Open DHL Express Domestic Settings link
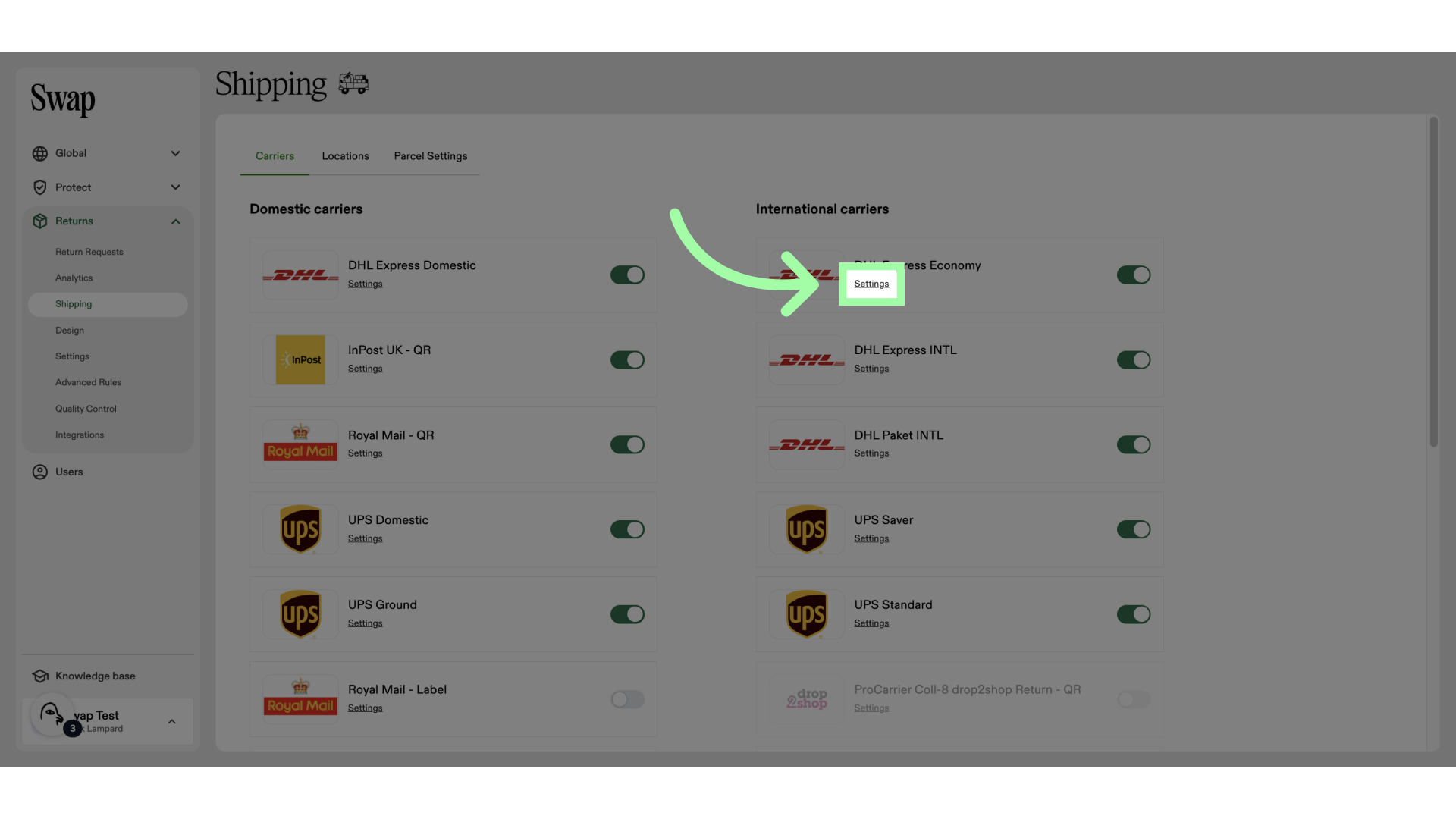 tap(366, 284)
